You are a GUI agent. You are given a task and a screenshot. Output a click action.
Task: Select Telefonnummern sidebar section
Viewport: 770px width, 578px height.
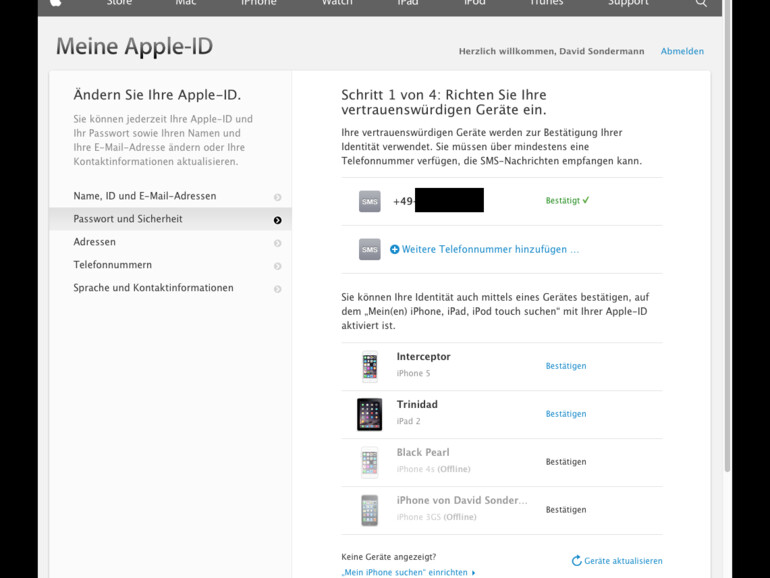coord(170,265)
